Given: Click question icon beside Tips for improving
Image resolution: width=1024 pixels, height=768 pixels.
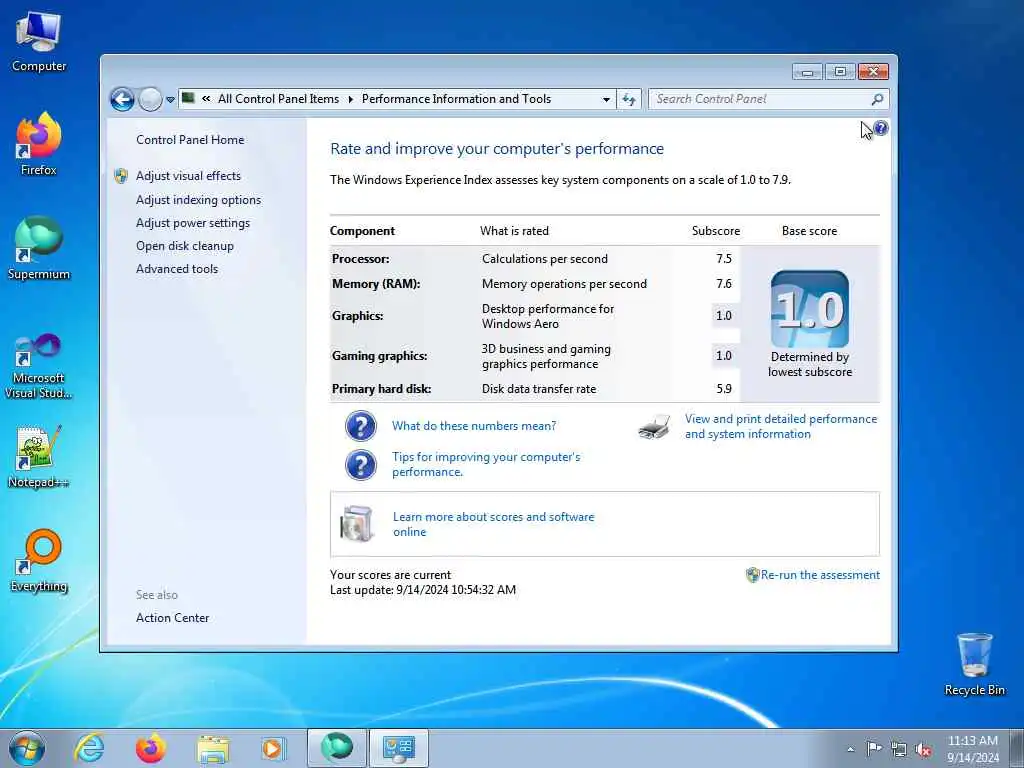Looking at the screenshot, I should [x=360, y=465].
